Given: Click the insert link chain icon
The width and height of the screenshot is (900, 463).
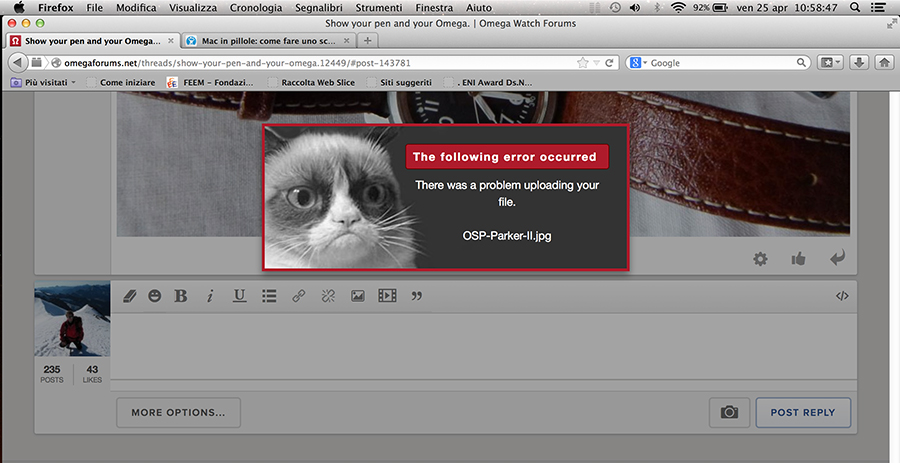Looking at the screenshot, I should (x=298, y=296).
